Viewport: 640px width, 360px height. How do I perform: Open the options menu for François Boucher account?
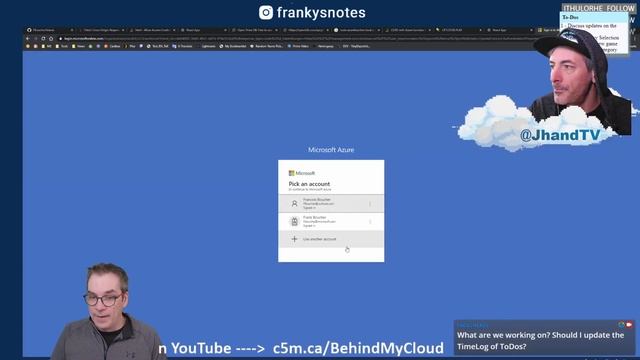coord(370,204)
